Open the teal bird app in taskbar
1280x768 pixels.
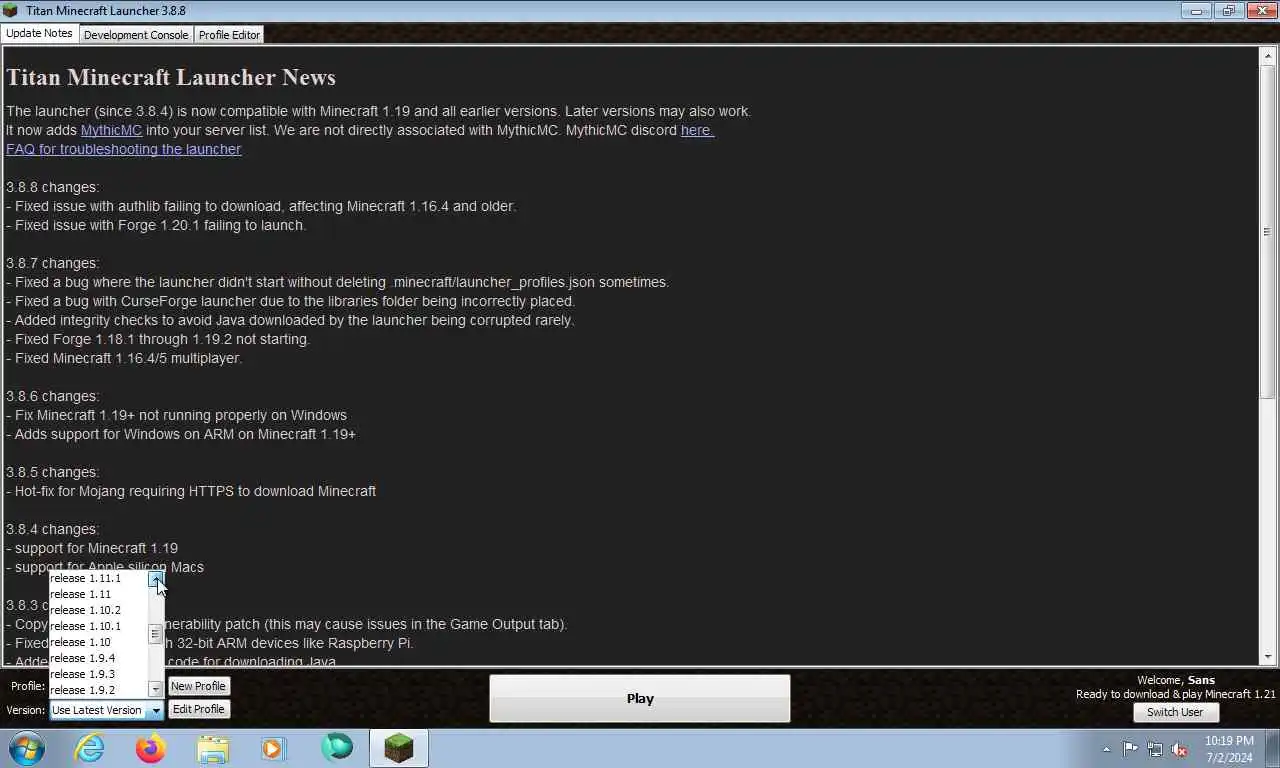[336, 748]
